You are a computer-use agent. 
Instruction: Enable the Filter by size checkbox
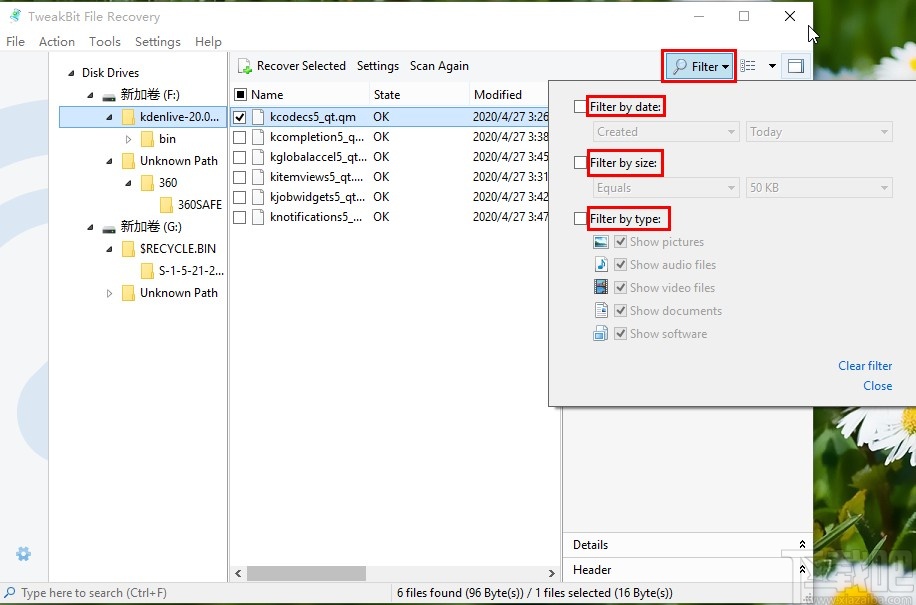point(580,162)
